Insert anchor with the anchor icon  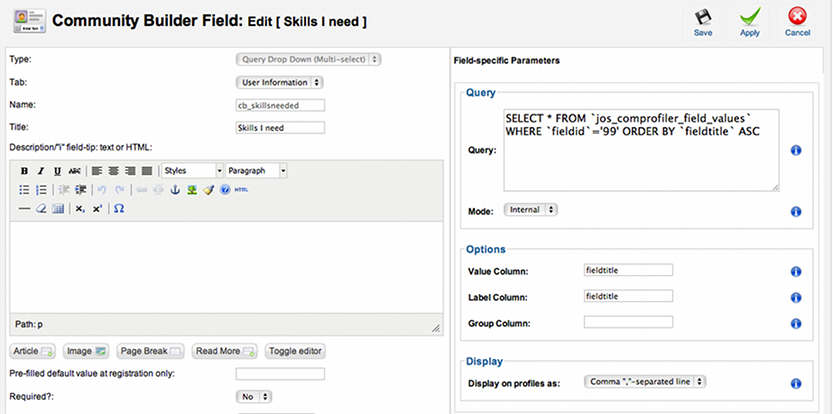[x=174, y=190]
